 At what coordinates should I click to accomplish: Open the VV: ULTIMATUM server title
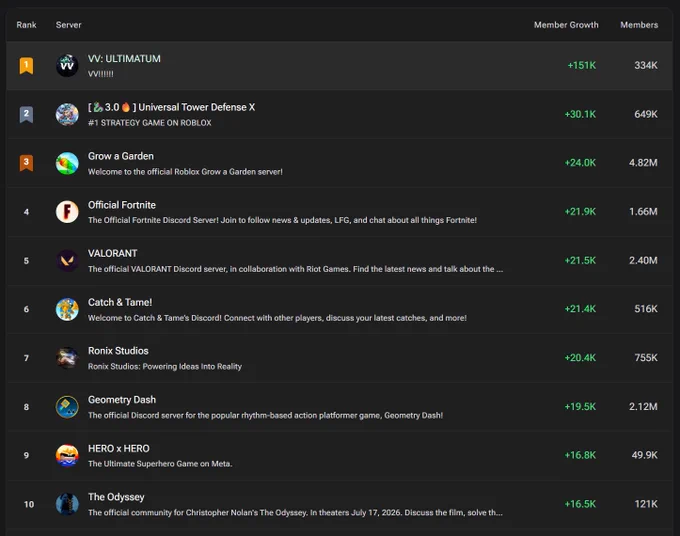coord(124,59)
